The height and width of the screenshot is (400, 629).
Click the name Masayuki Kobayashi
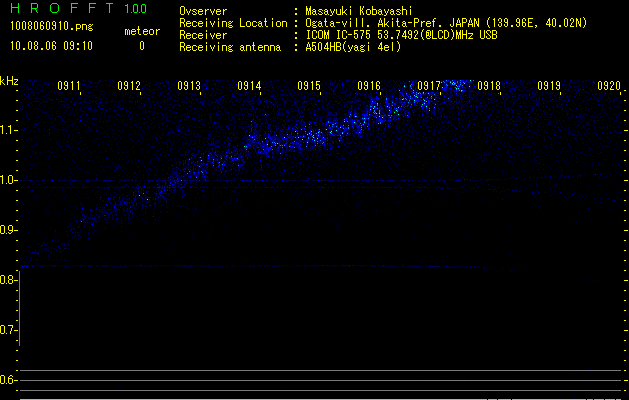(x=359, y=11)
